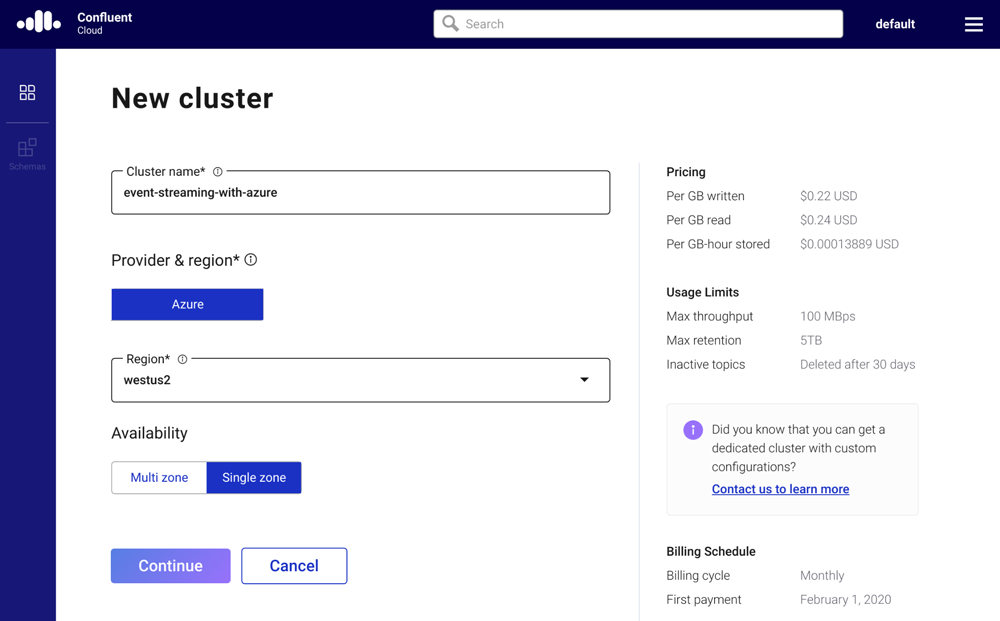Click Deleted after 30 days text
Viewport: 1000px width, 621px height.
(857, 365)
